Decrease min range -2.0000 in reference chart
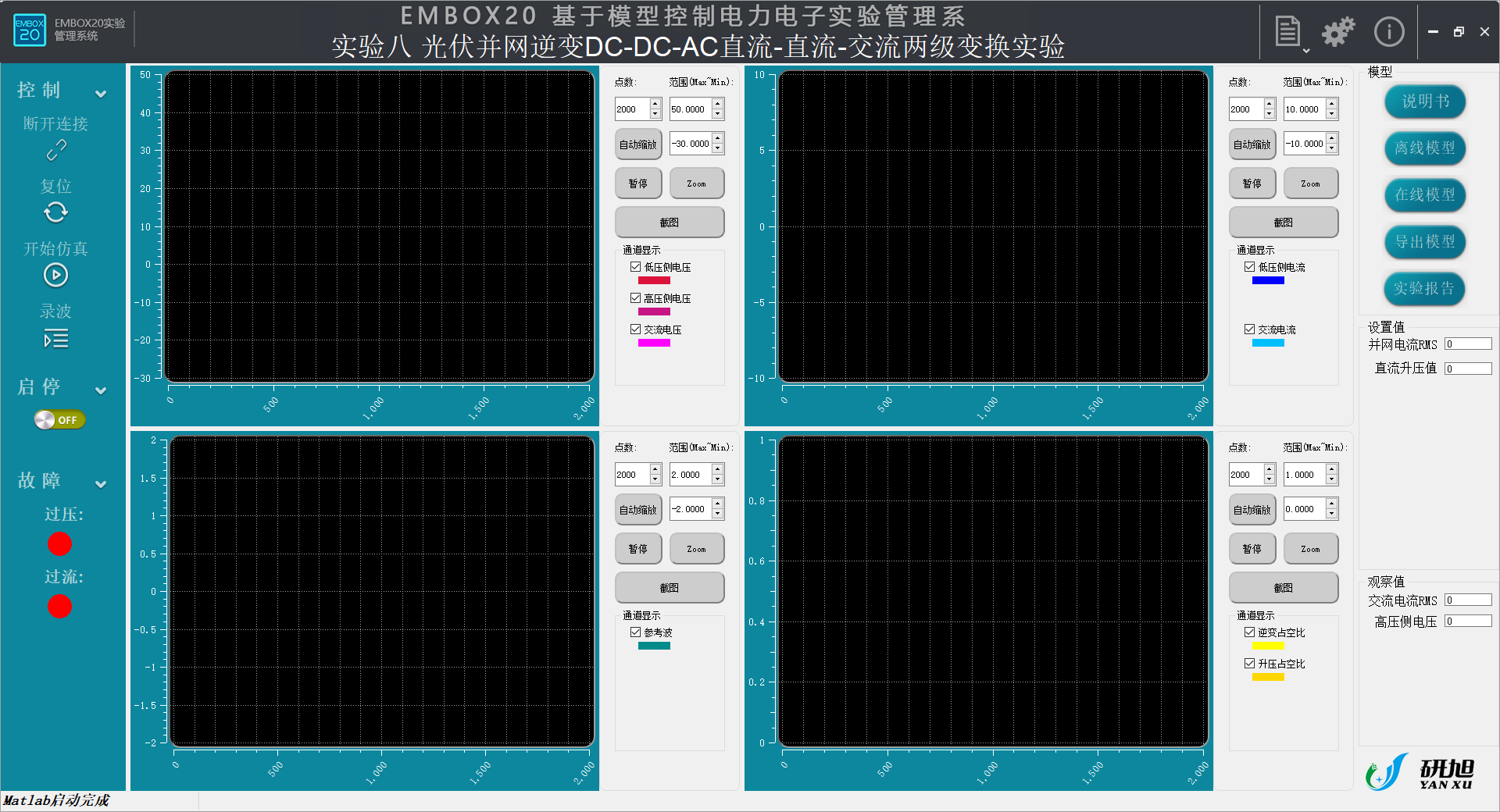Image resolution: width=1500 pixels, height=812 pixels. 718,514
